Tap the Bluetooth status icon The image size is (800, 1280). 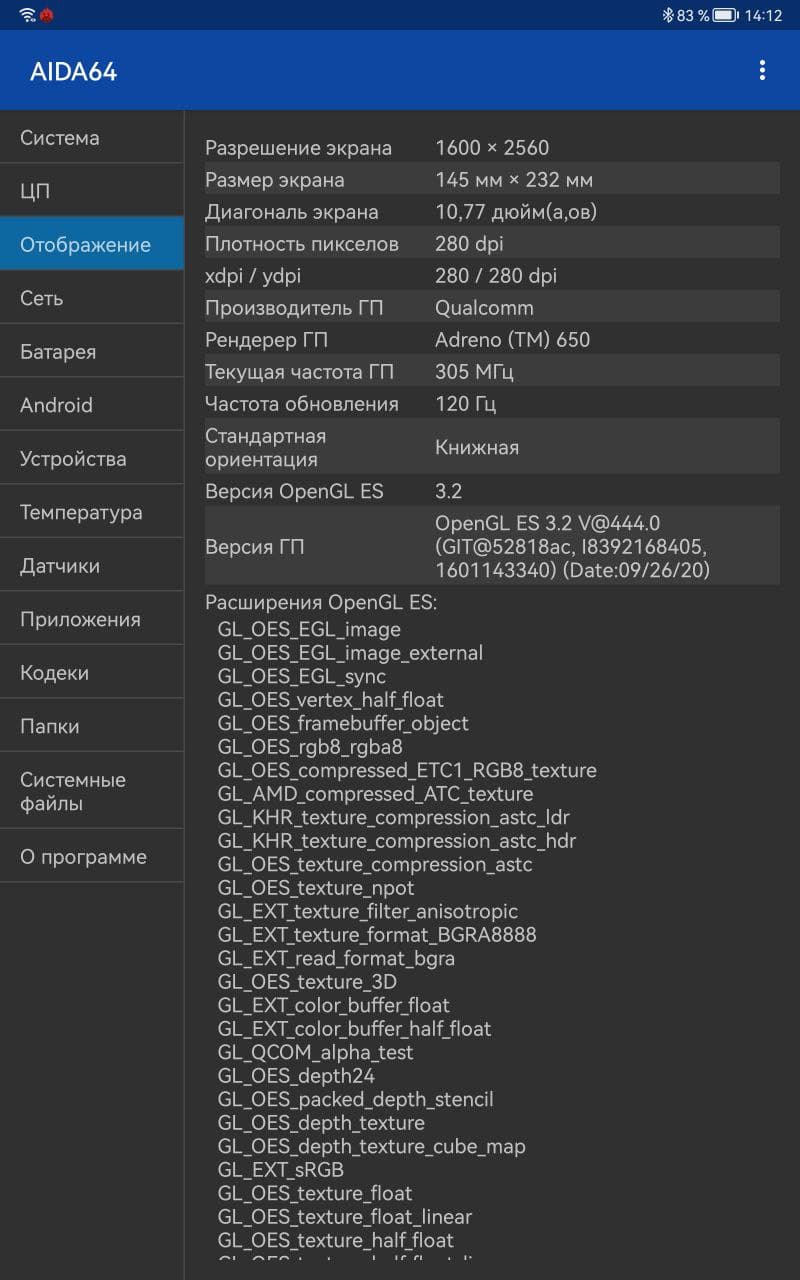click(667, 15)
